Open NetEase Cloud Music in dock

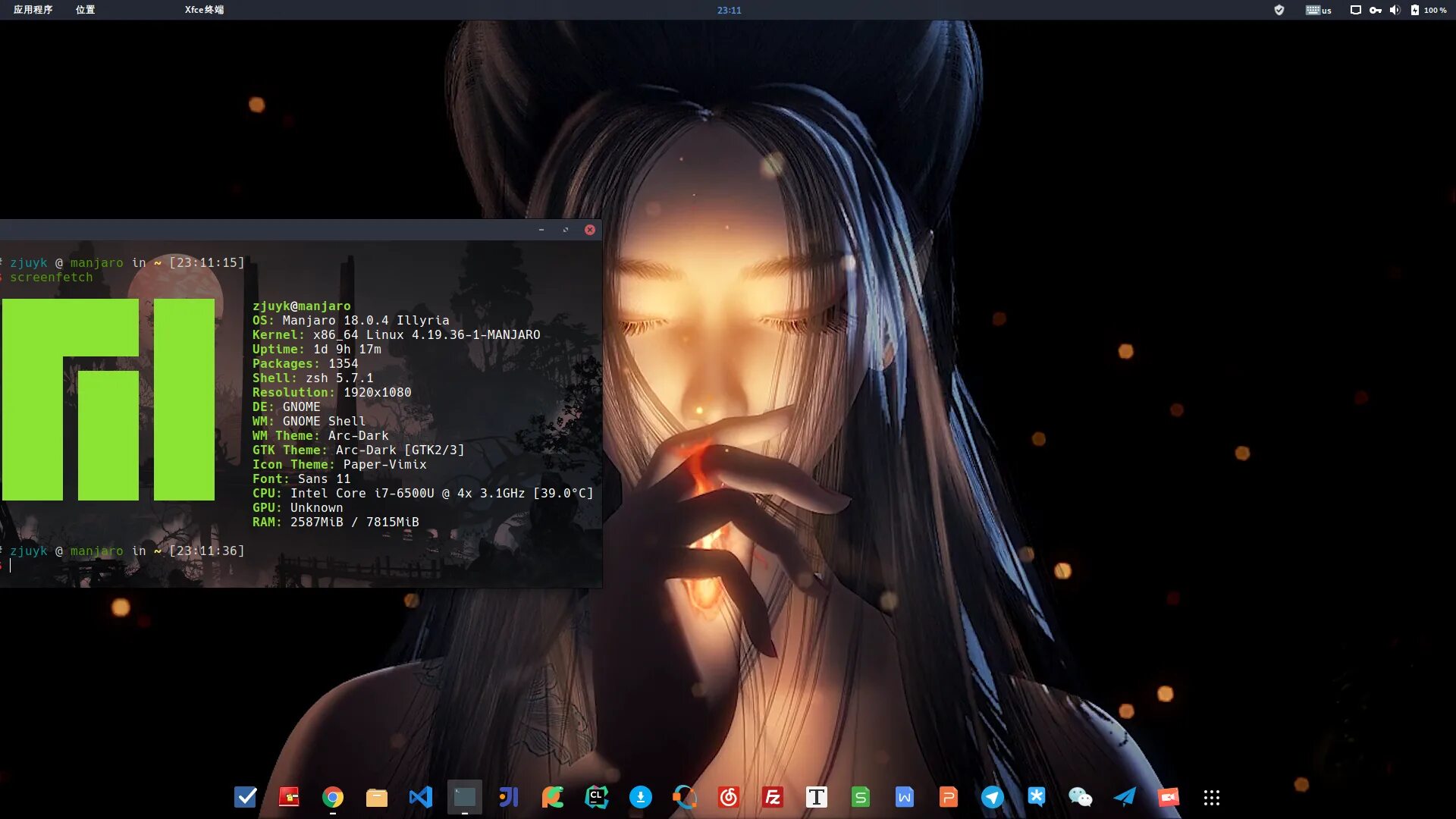729,797
